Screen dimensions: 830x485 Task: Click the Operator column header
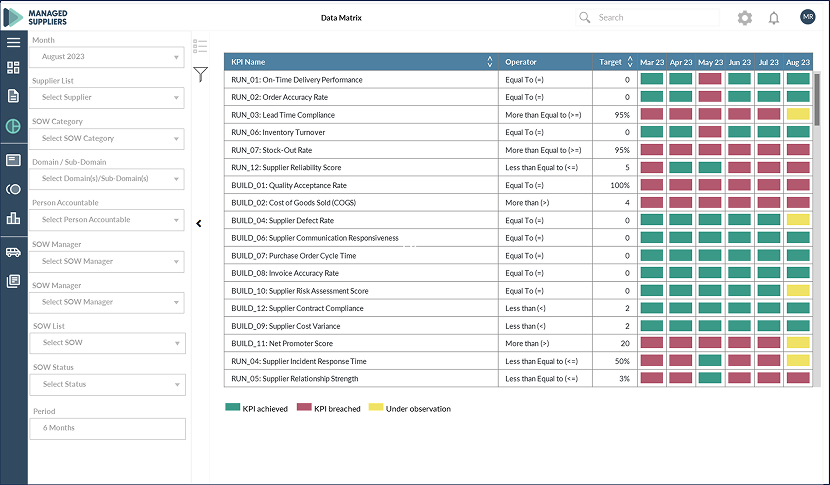point(545,62)
